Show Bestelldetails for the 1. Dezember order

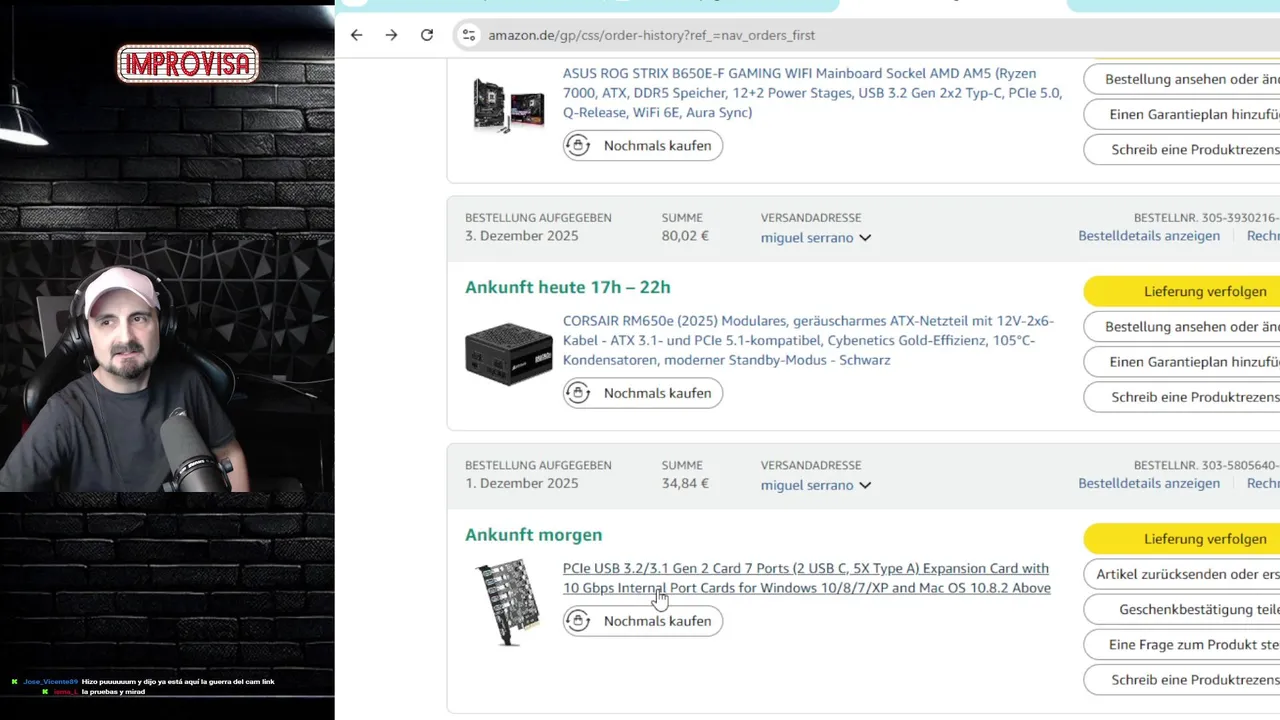tap(1149, 483)
